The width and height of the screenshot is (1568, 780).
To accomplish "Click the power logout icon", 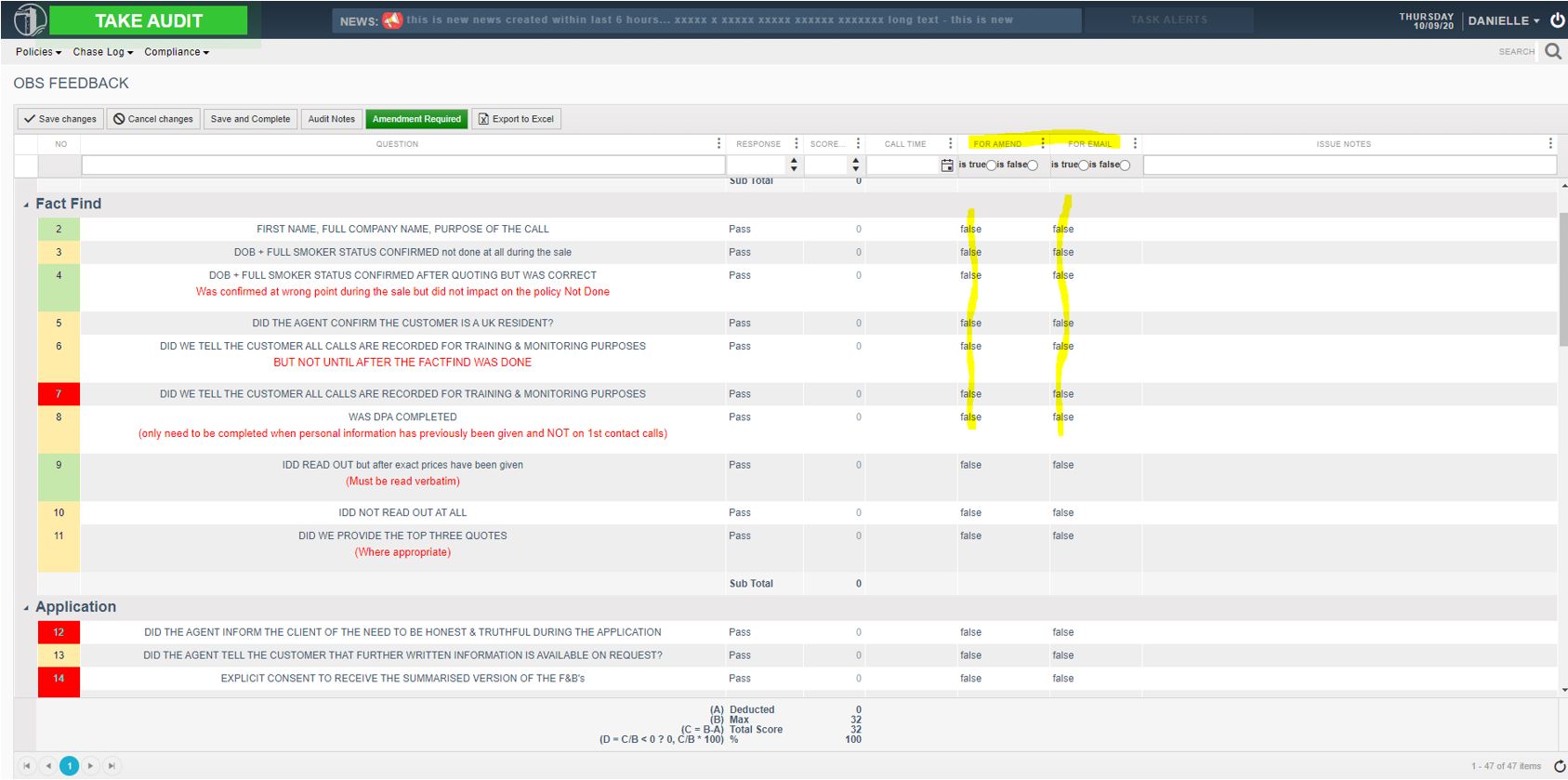I will pos(1557,20).
